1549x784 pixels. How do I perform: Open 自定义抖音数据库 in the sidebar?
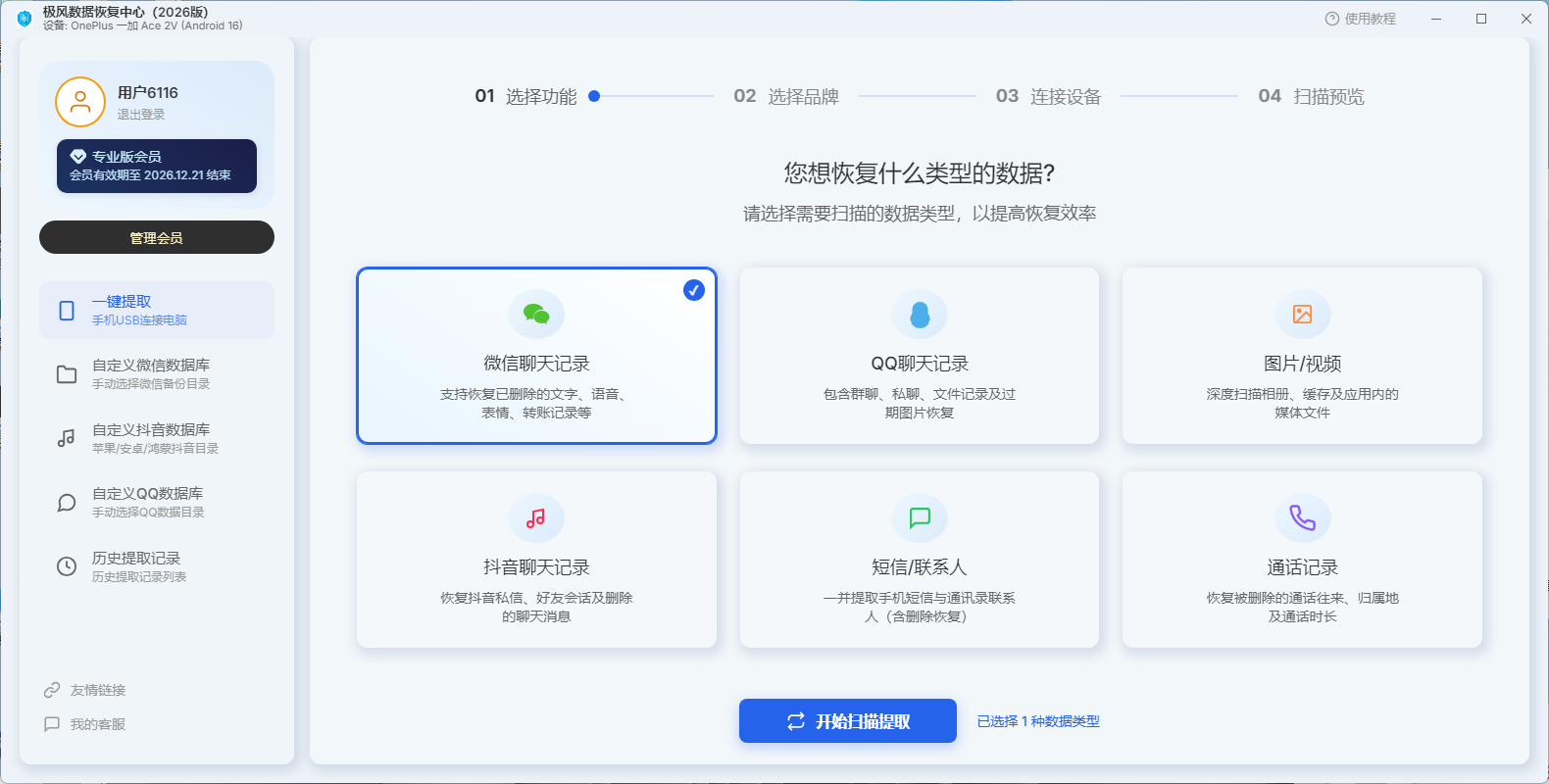point(157,438)
